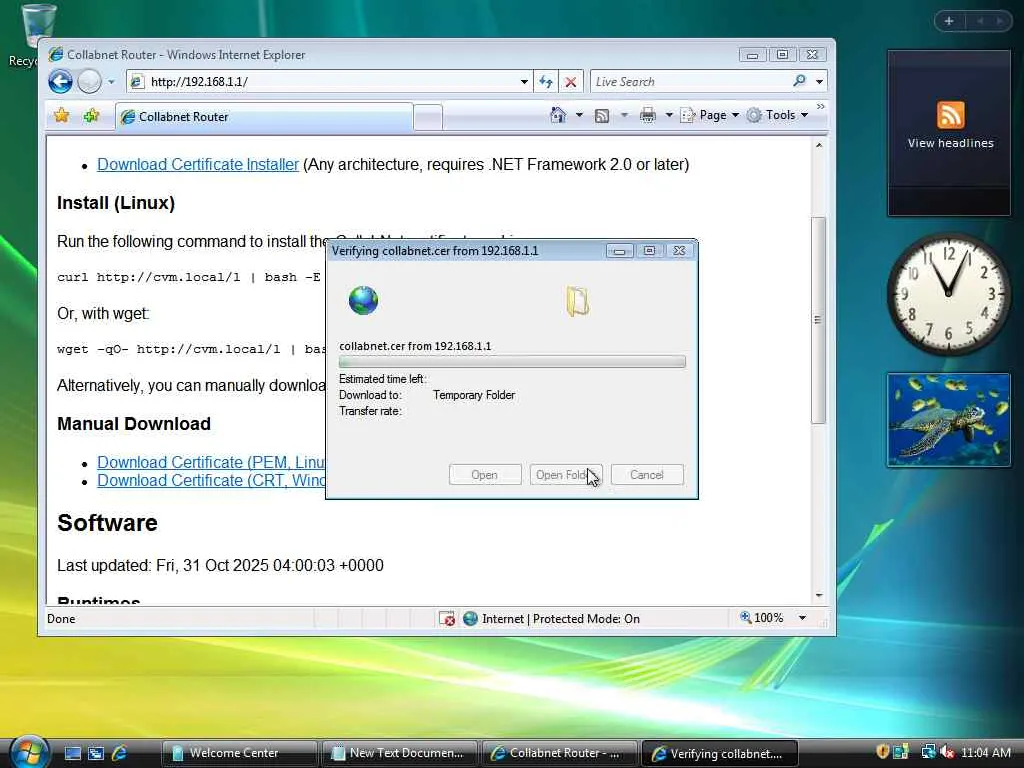The image size is (1024, 768).
Task: Click the analog clock sidebar gadget
Action: pos(948,295)
